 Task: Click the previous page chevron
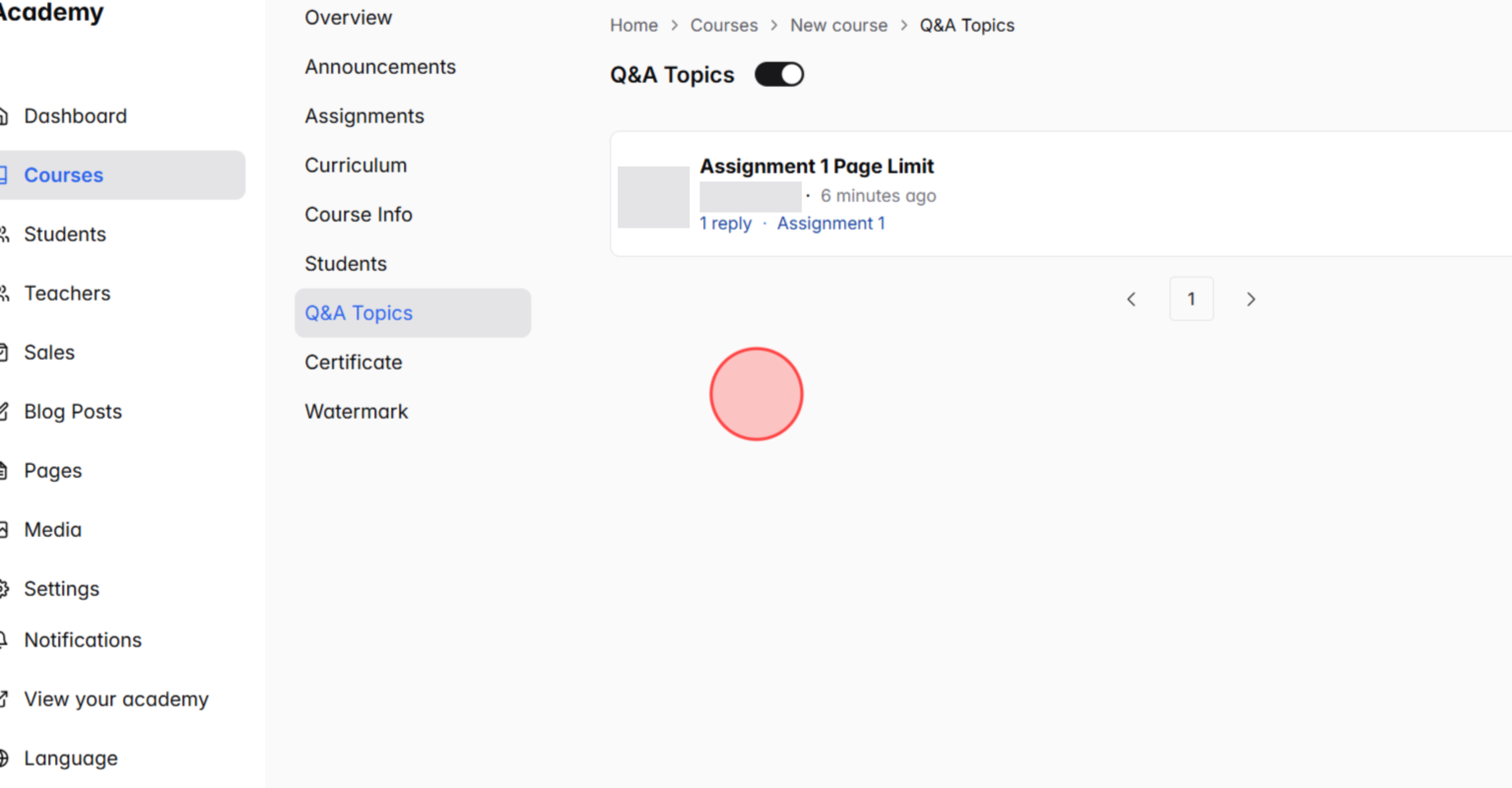click(x=1132, y=299)
